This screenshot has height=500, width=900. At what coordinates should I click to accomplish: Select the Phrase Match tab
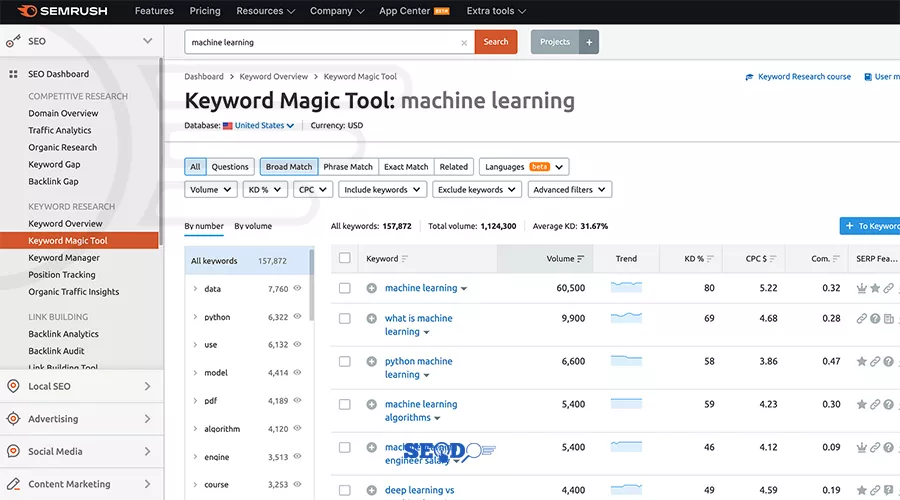tap(348, 167)
